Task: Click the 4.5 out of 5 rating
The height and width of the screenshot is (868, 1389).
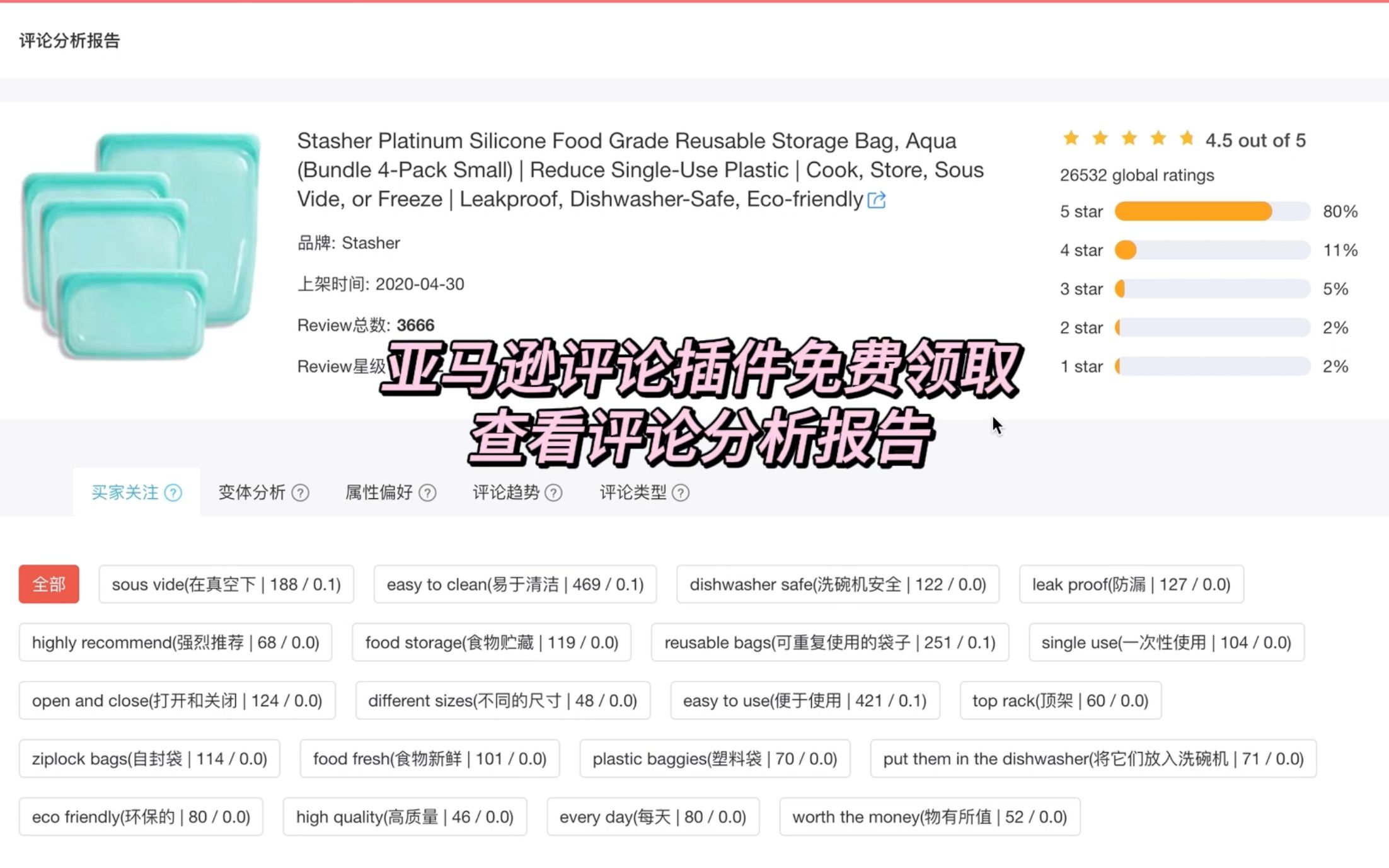Action: click(1255, 140)
